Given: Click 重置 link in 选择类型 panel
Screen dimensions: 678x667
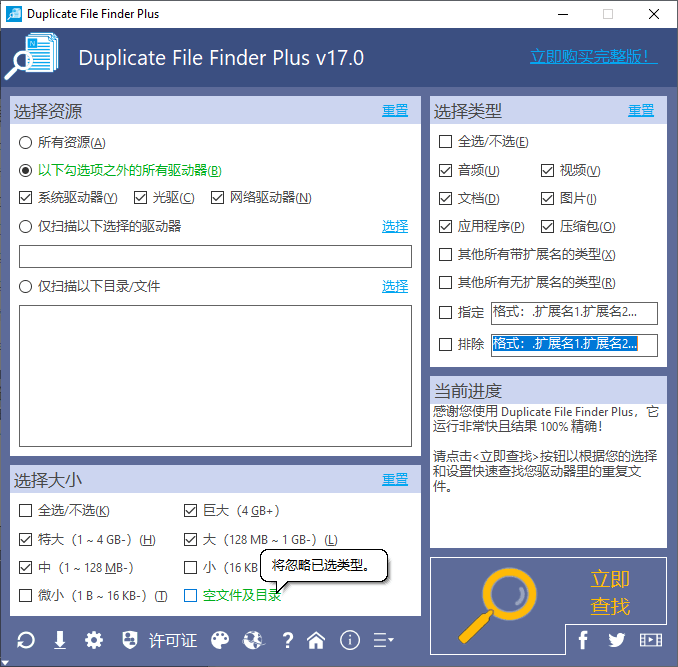Looking at the screenshot, I should point(641,111).
